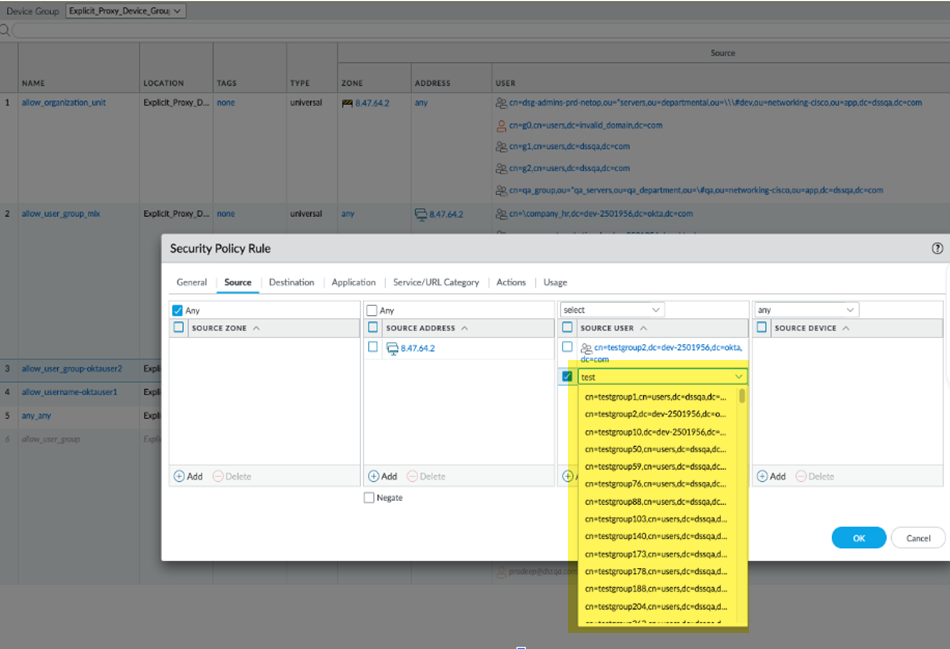This screenshot has width=950, height=649.
Task: Choose cn=testgroup50 from the suggestion list
Action: pyautogui.click(x=656, y=449)
